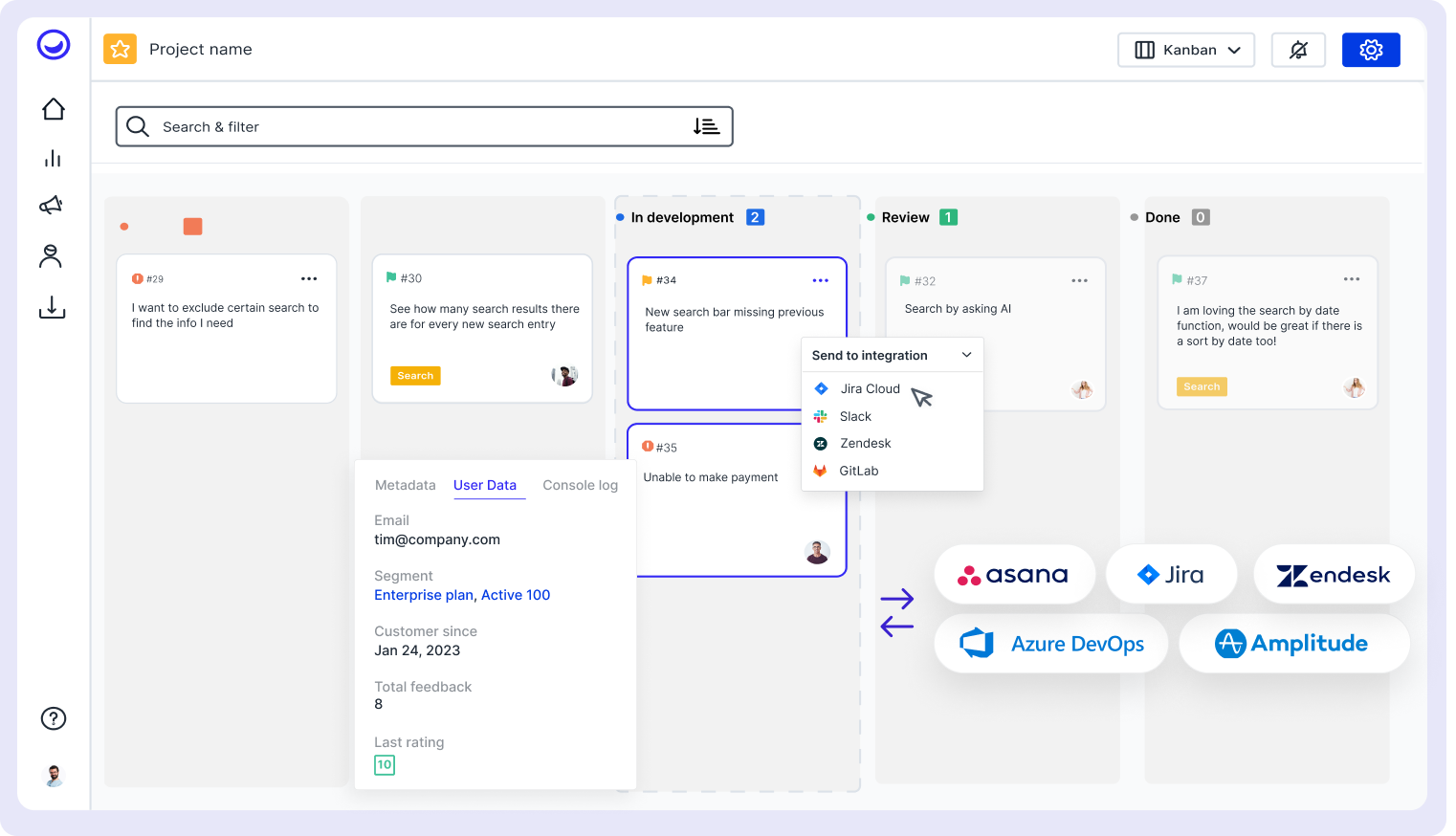This screenshot has width=1456, height=836.
Task: Open the Kanban view dropdown
Action: [x=1186, y=50]
